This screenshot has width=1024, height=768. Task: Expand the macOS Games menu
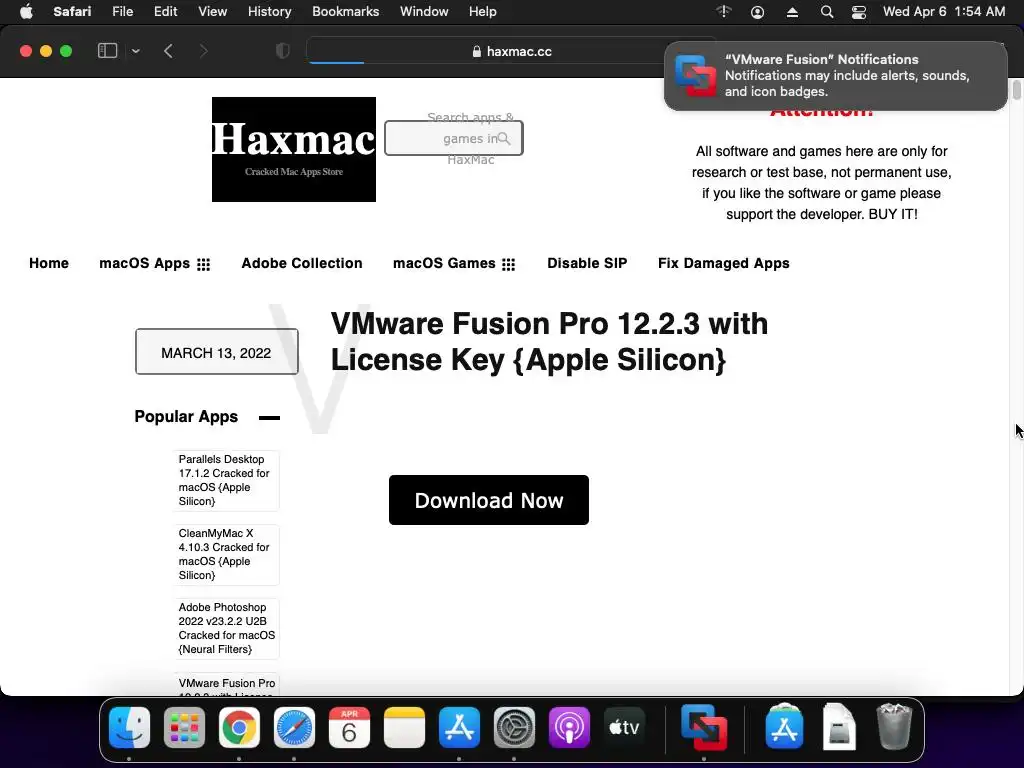point(454,263)
